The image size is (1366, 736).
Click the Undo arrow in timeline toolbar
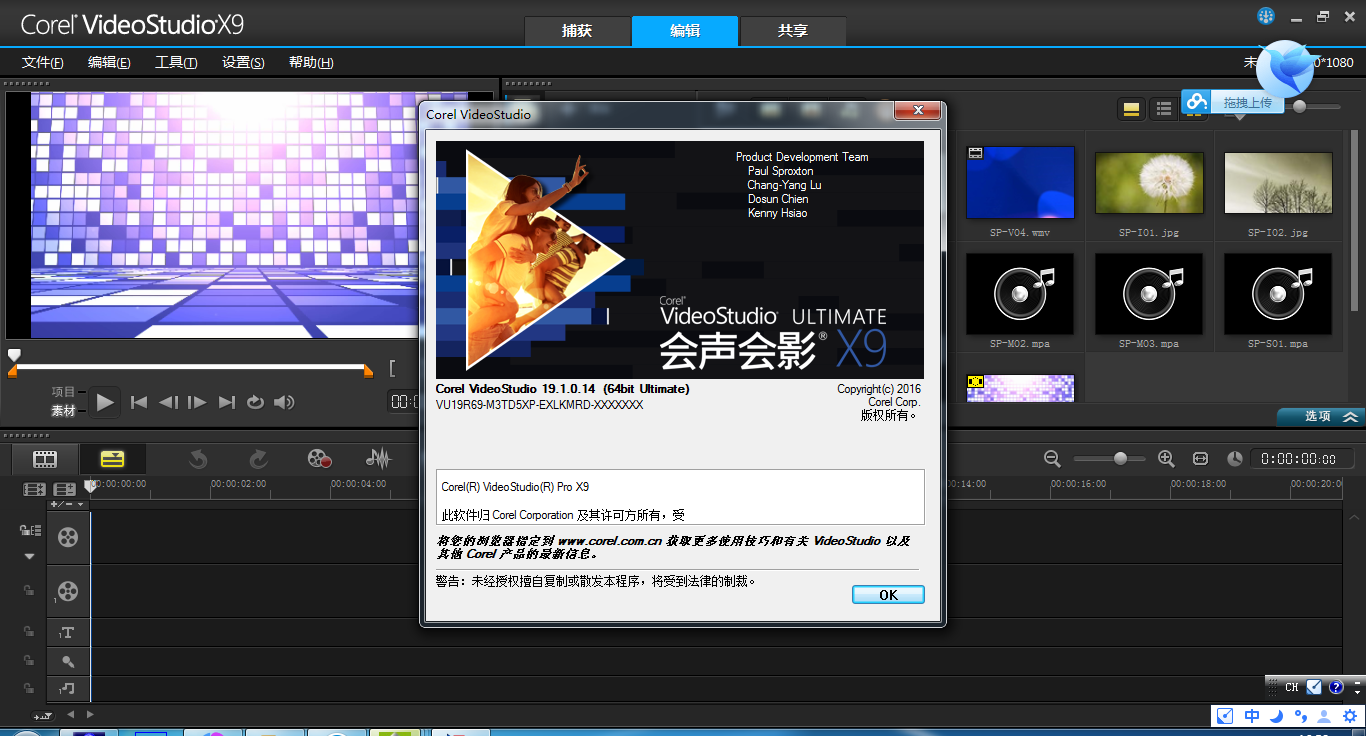click(198, 459)
